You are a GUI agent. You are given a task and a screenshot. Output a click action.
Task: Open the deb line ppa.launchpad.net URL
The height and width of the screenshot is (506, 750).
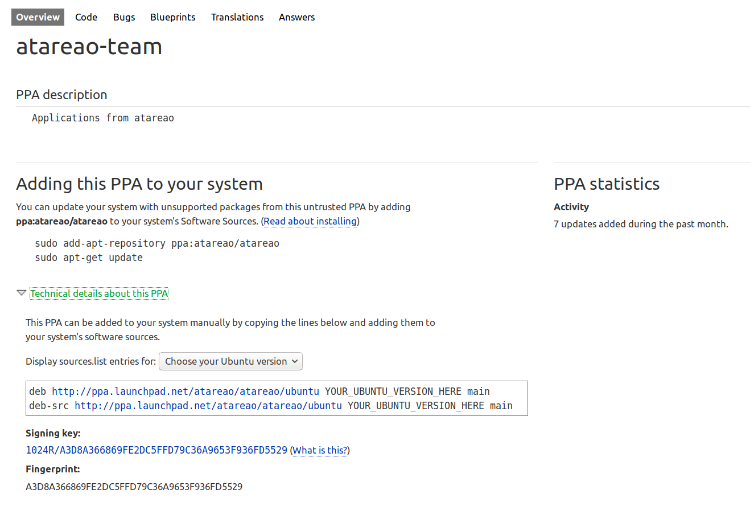pos(186,391)
